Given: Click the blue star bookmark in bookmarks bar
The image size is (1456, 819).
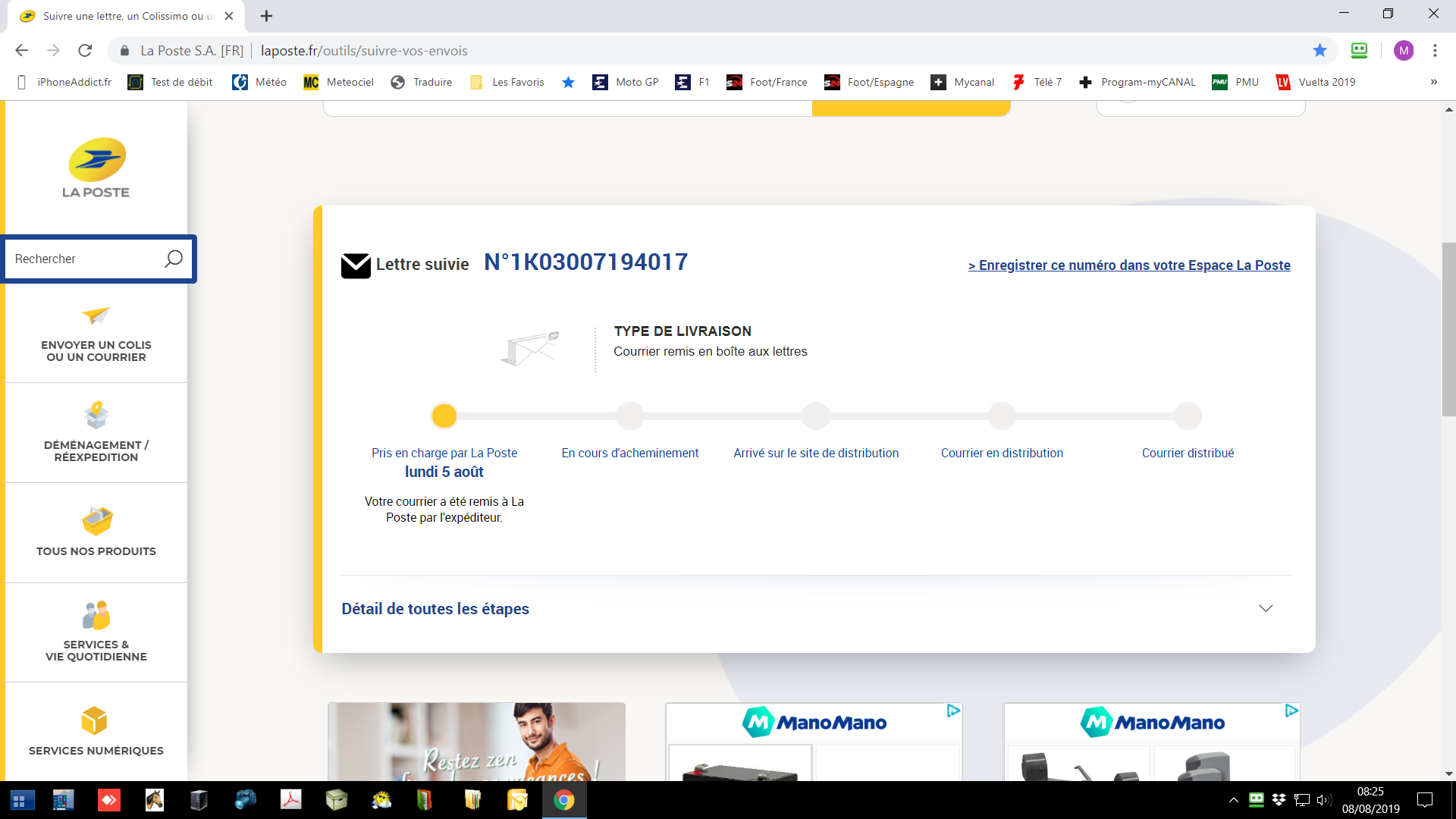Looking at the screenshot, I should 568,82.
